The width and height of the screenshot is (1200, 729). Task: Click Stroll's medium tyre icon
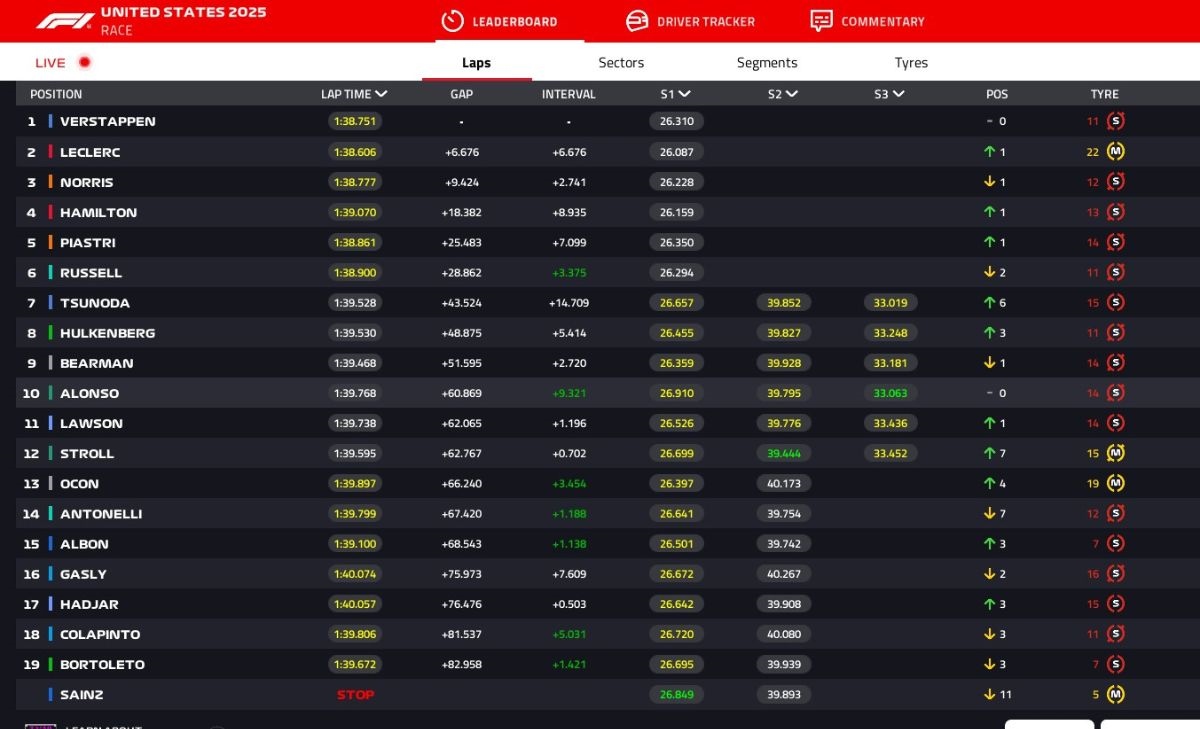click(1116, 453)
